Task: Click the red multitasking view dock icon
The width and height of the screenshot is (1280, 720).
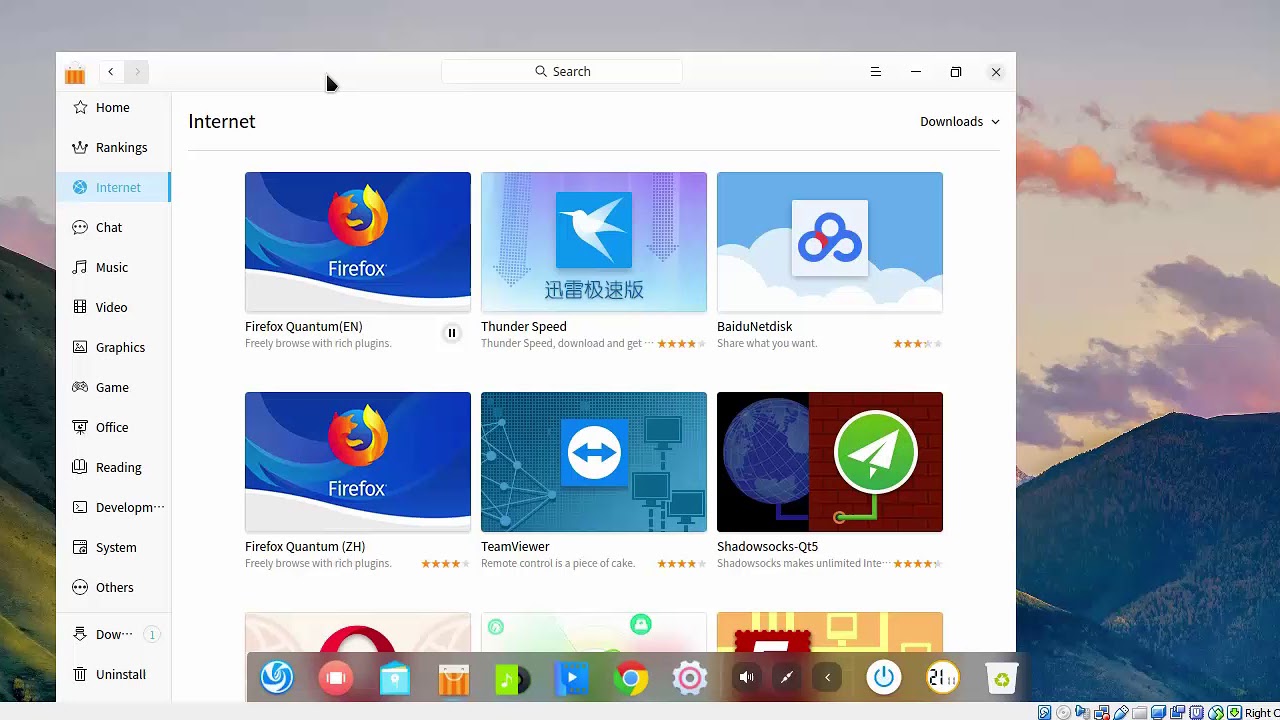Action: 336,678
